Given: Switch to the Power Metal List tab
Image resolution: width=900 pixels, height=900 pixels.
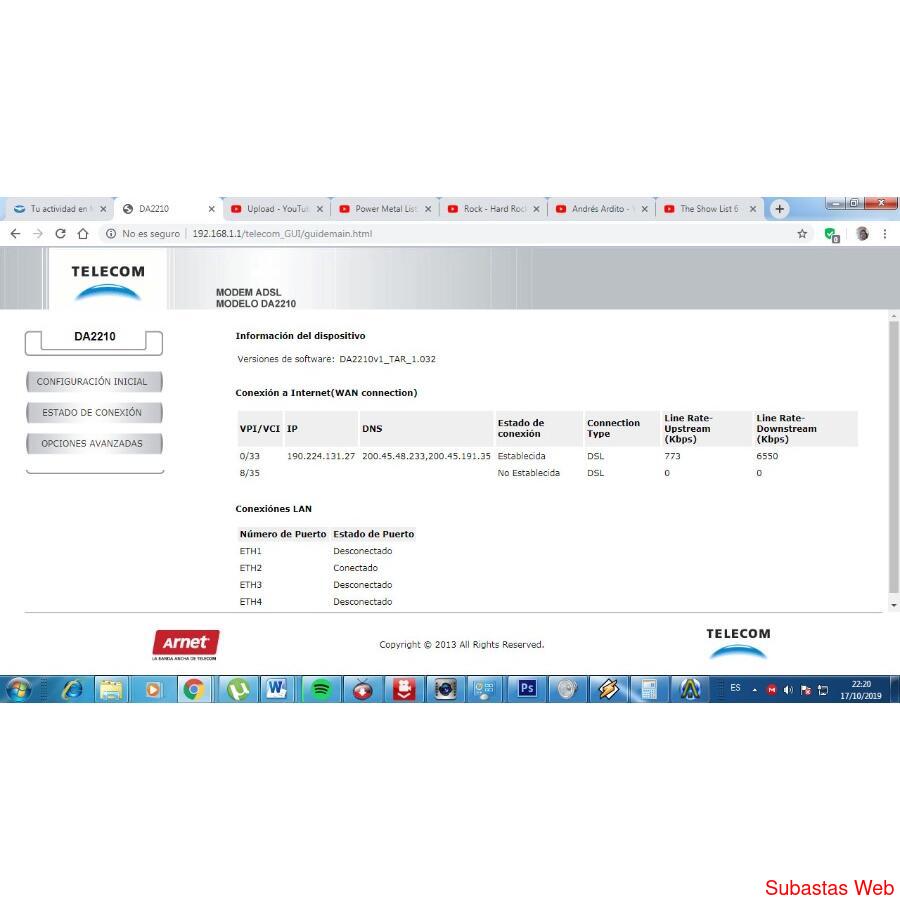Looking at the screenshot, I should 384,209.
